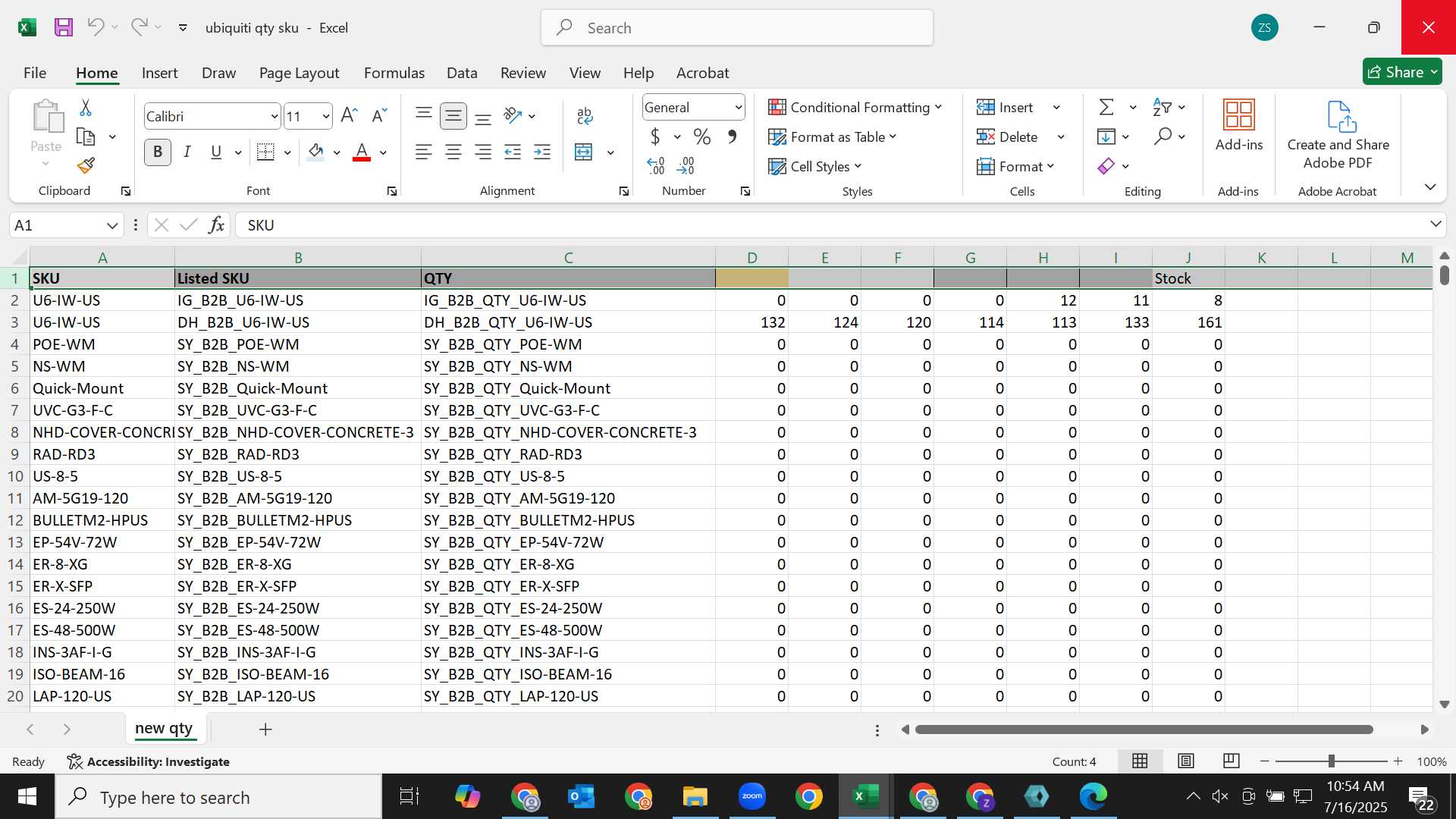Apply Comma Style number format
This screenshot has width=1456, height=819.
[732, 137]
